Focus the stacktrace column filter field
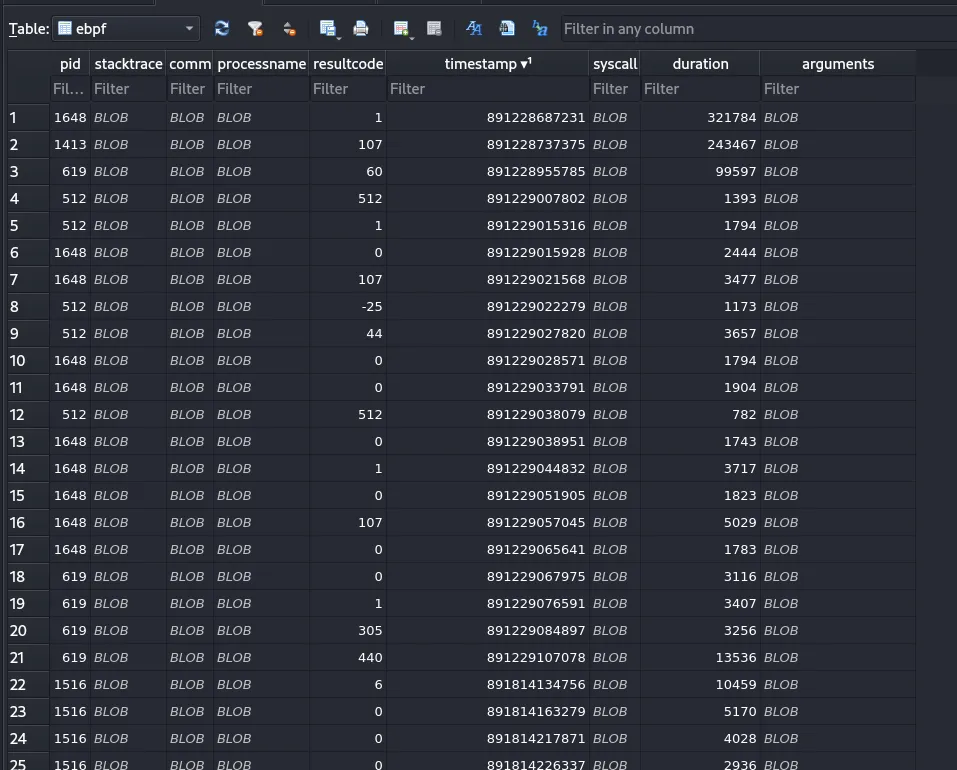Image resolution: width=957 pixels, height=770 pixels. (x=128, y=89)
